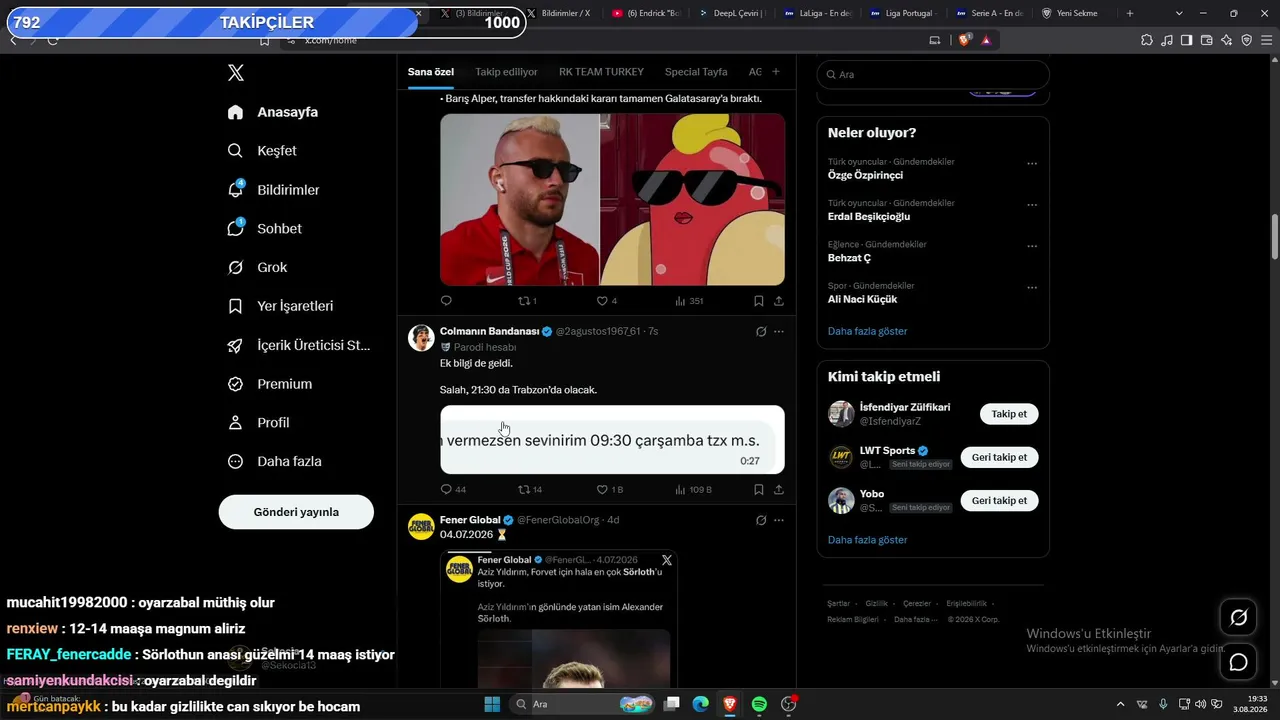
Task: Like the Colmanın Bandanası post
Action: point(610,490)
